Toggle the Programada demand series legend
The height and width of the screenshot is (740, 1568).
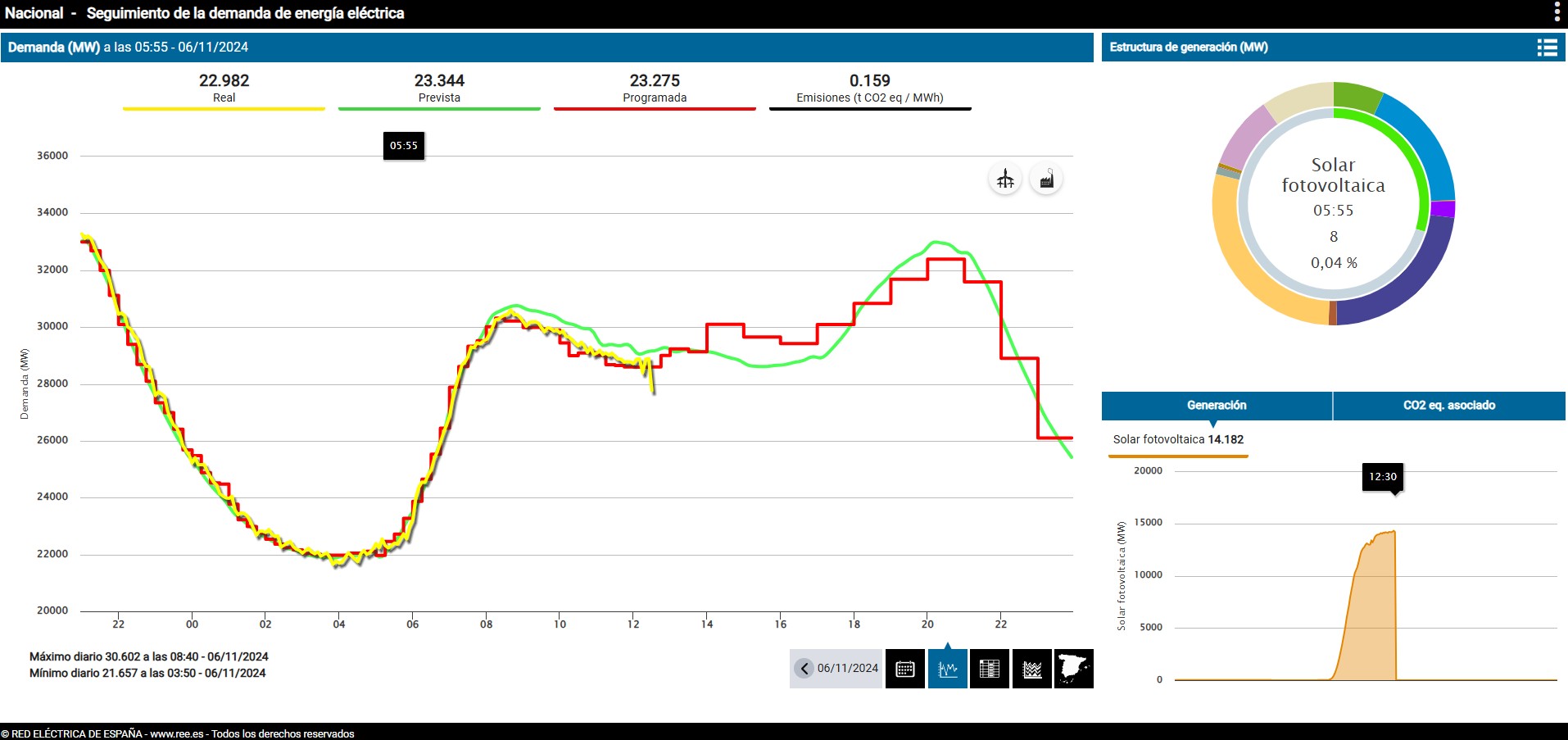[655, 90]
